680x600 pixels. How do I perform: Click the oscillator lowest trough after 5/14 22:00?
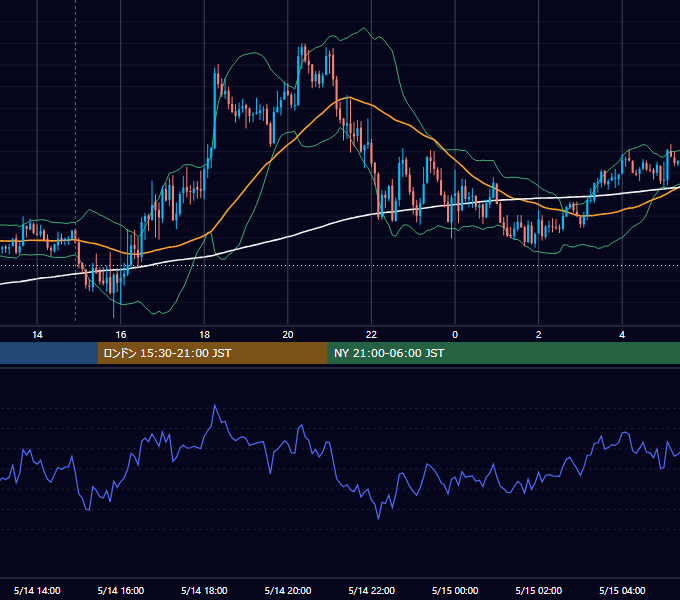pos(378,518)
